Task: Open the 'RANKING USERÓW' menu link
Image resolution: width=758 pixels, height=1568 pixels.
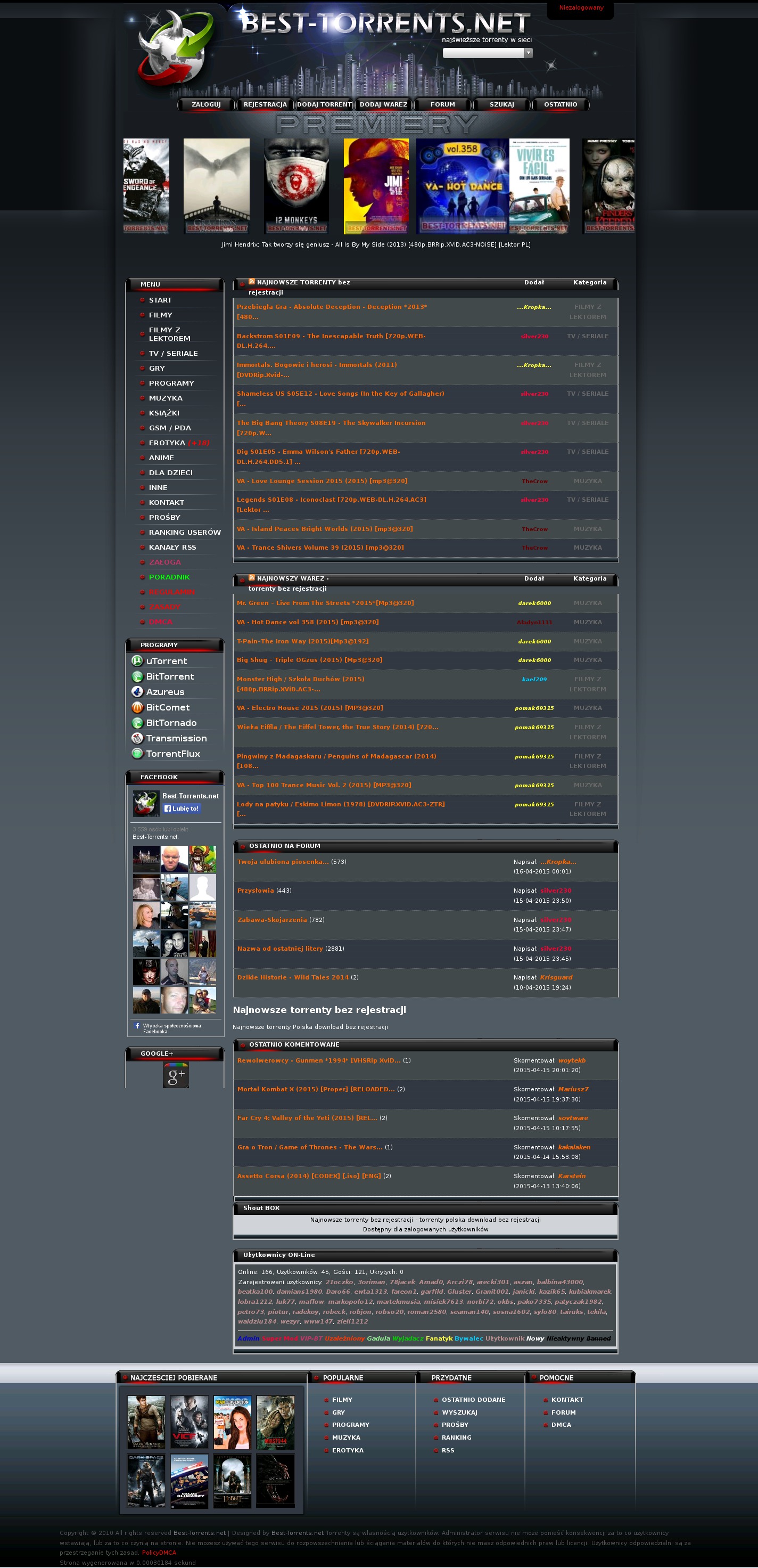Action: coord(185,532)
